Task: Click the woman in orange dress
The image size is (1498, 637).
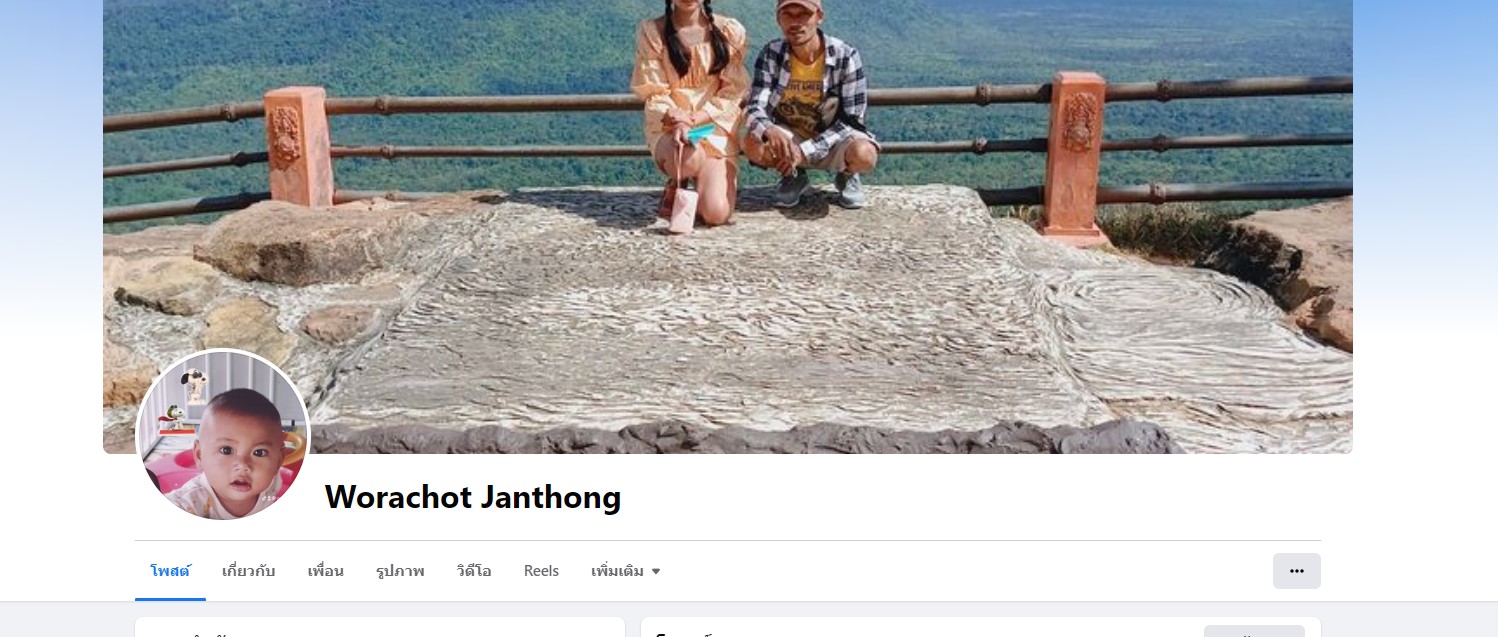Action: (x=690, y=110)
